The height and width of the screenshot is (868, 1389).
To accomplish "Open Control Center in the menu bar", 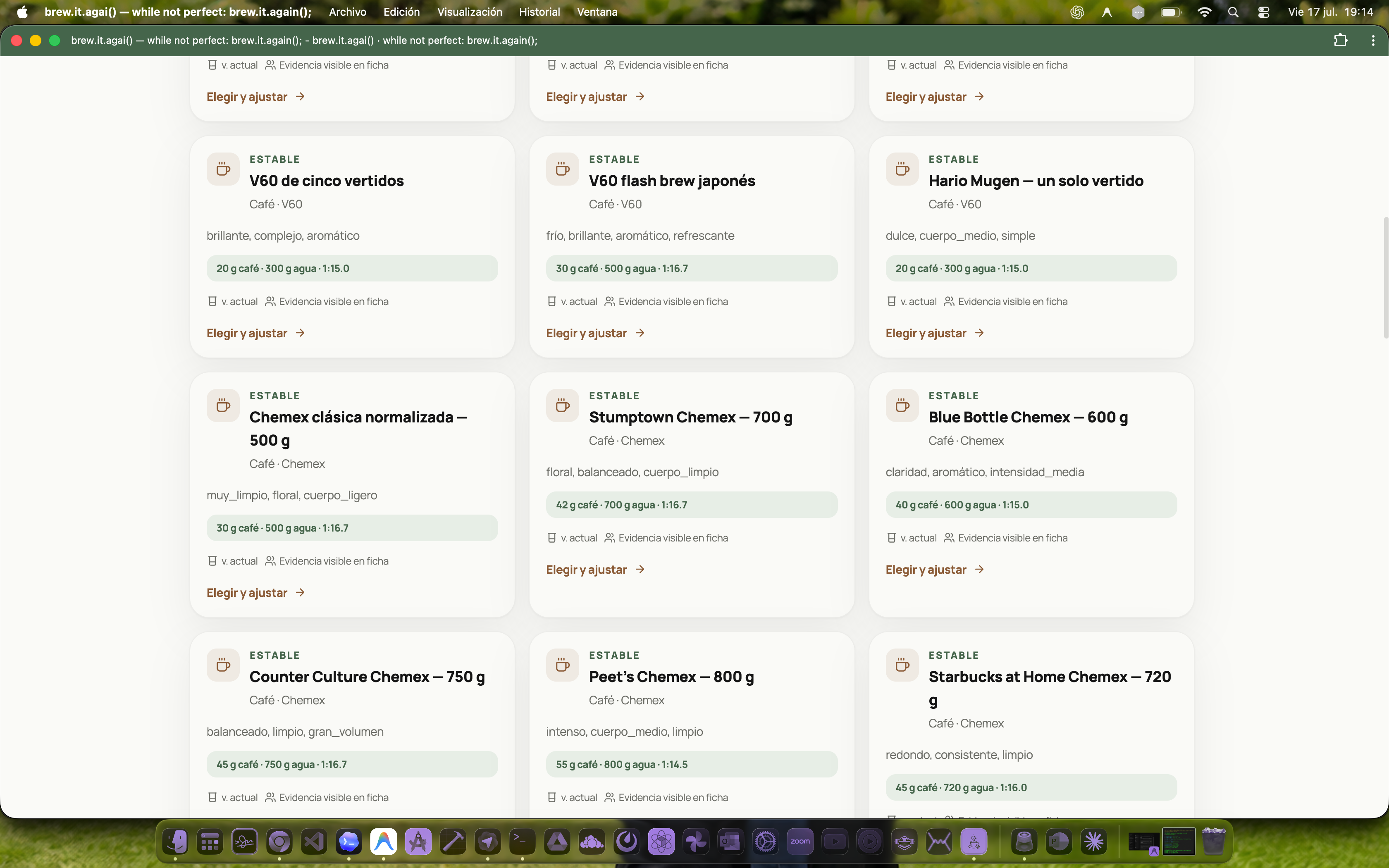I will click(x=1263, y=12).
